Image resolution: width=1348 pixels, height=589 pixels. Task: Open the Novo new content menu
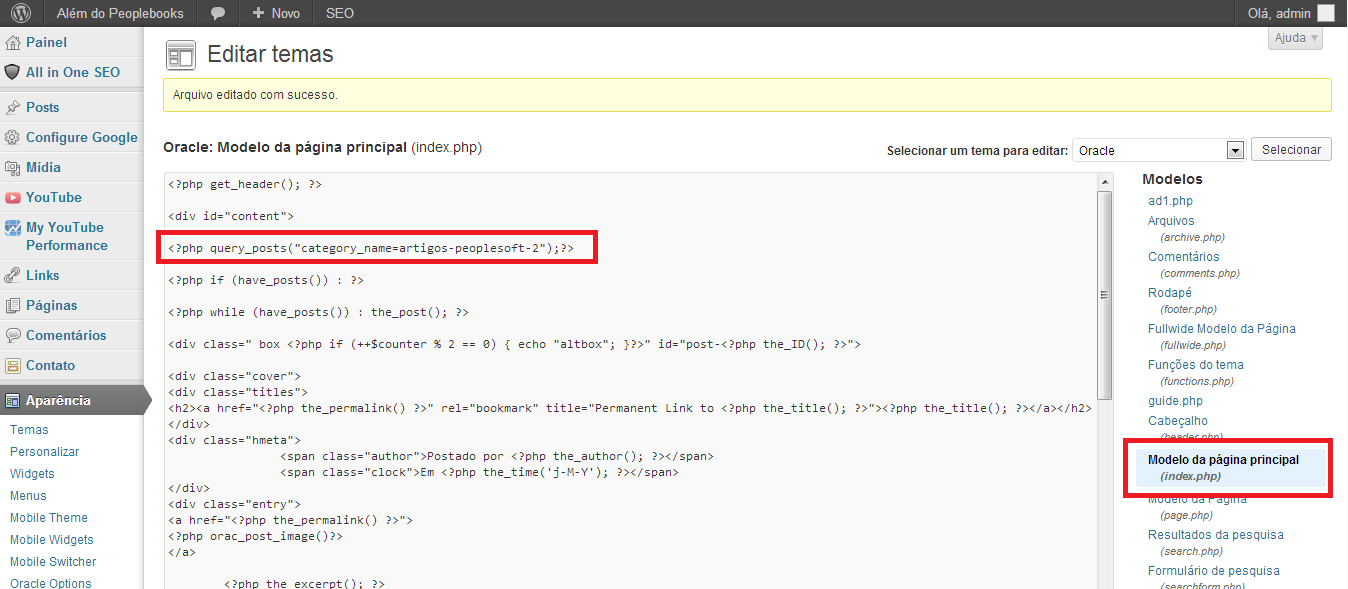pyautogui.click(x=276, y=14)
